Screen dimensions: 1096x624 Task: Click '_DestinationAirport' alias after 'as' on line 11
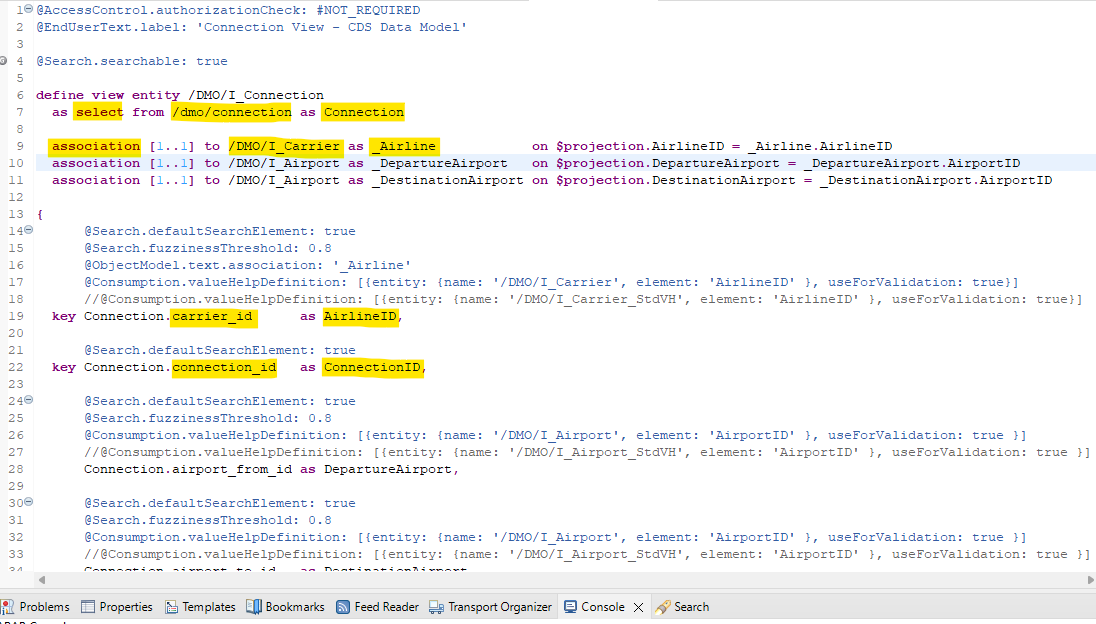pyautogui.click(x=447, y=180)
